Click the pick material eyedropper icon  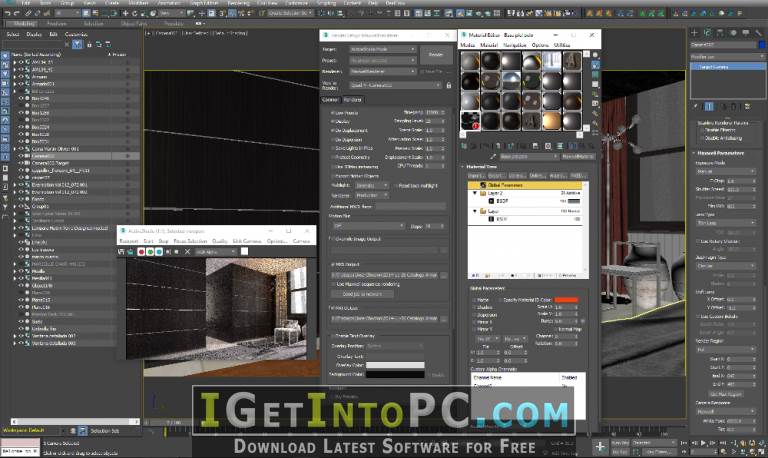click(493, 157)
